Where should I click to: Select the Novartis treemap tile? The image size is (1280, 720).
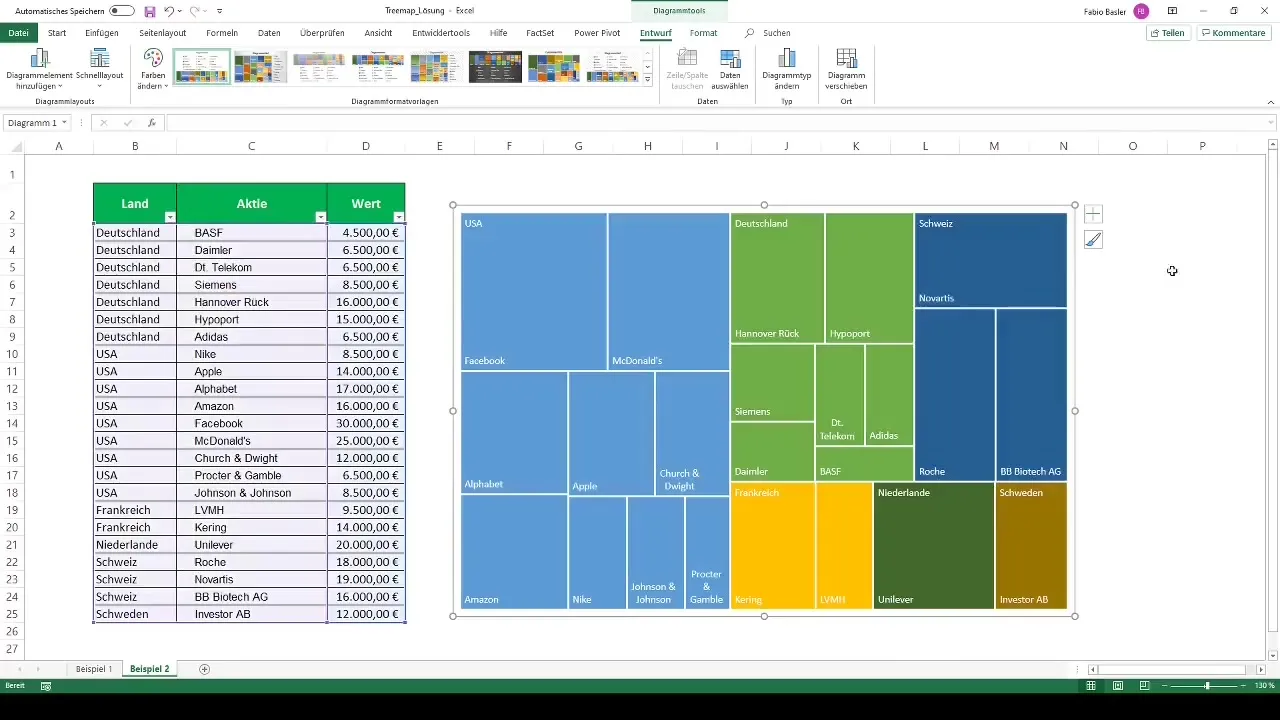click(x=991, y=260)
